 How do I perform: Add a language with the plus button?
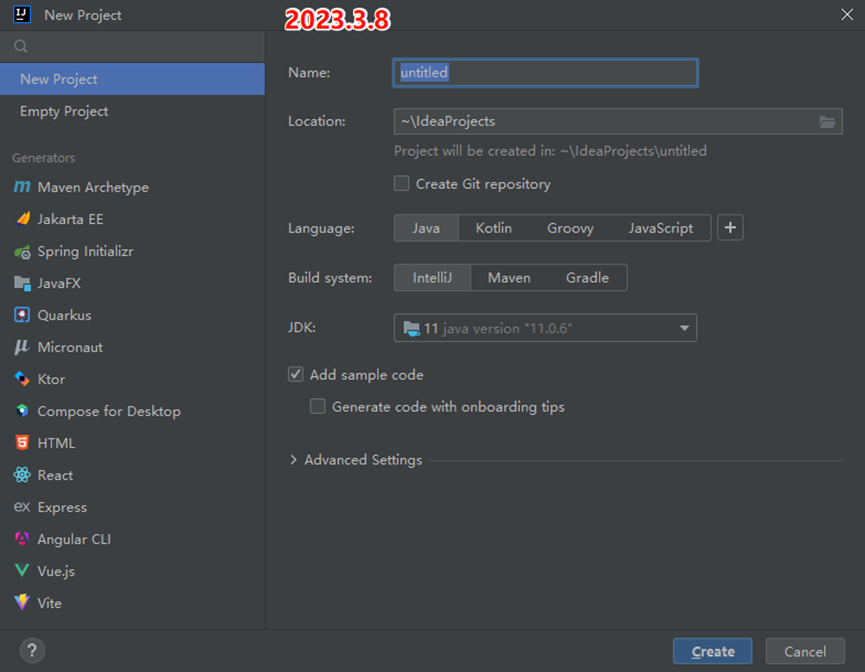point(730,227)
